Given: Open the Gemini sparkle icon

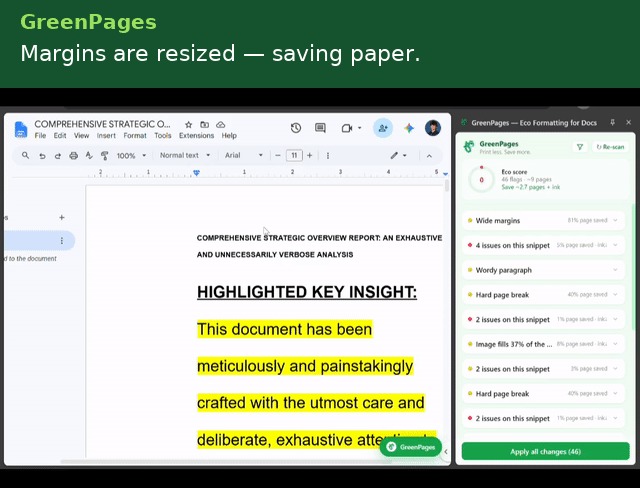Looking at the screenshot, I should (x=409, y=128).
